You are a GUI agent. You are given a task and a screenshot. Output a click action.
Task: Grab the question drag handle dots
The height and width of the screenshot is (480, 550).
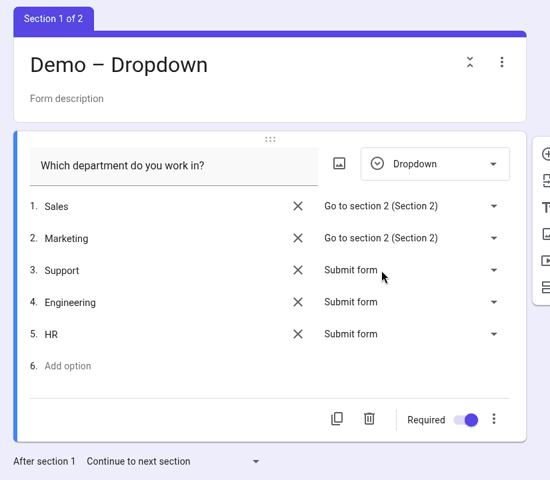[x=270, y=140]
